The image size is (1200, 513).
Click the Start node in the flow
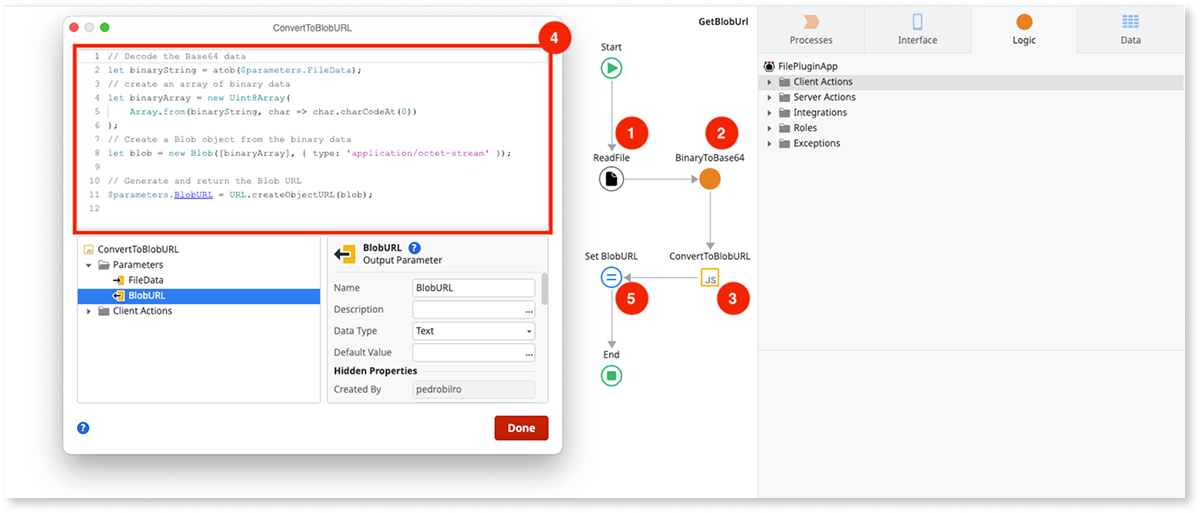[612, 68]
